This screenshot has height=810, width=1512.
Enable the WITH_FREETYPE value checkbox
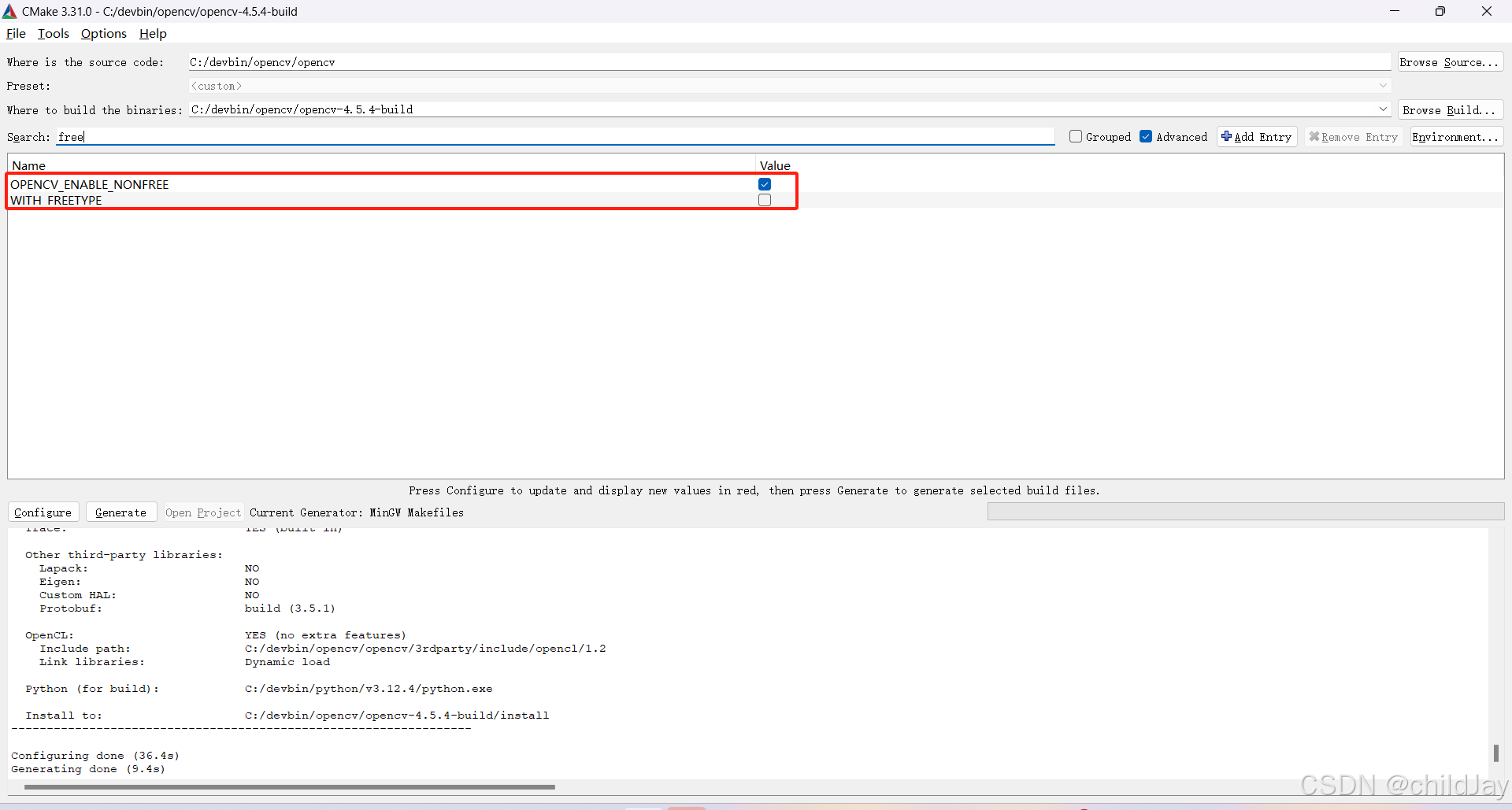coord(765,200)
